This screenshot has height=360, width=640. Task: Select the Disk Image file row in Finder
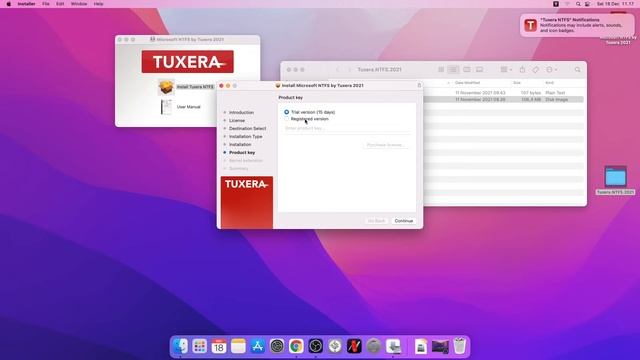point(503,100)
